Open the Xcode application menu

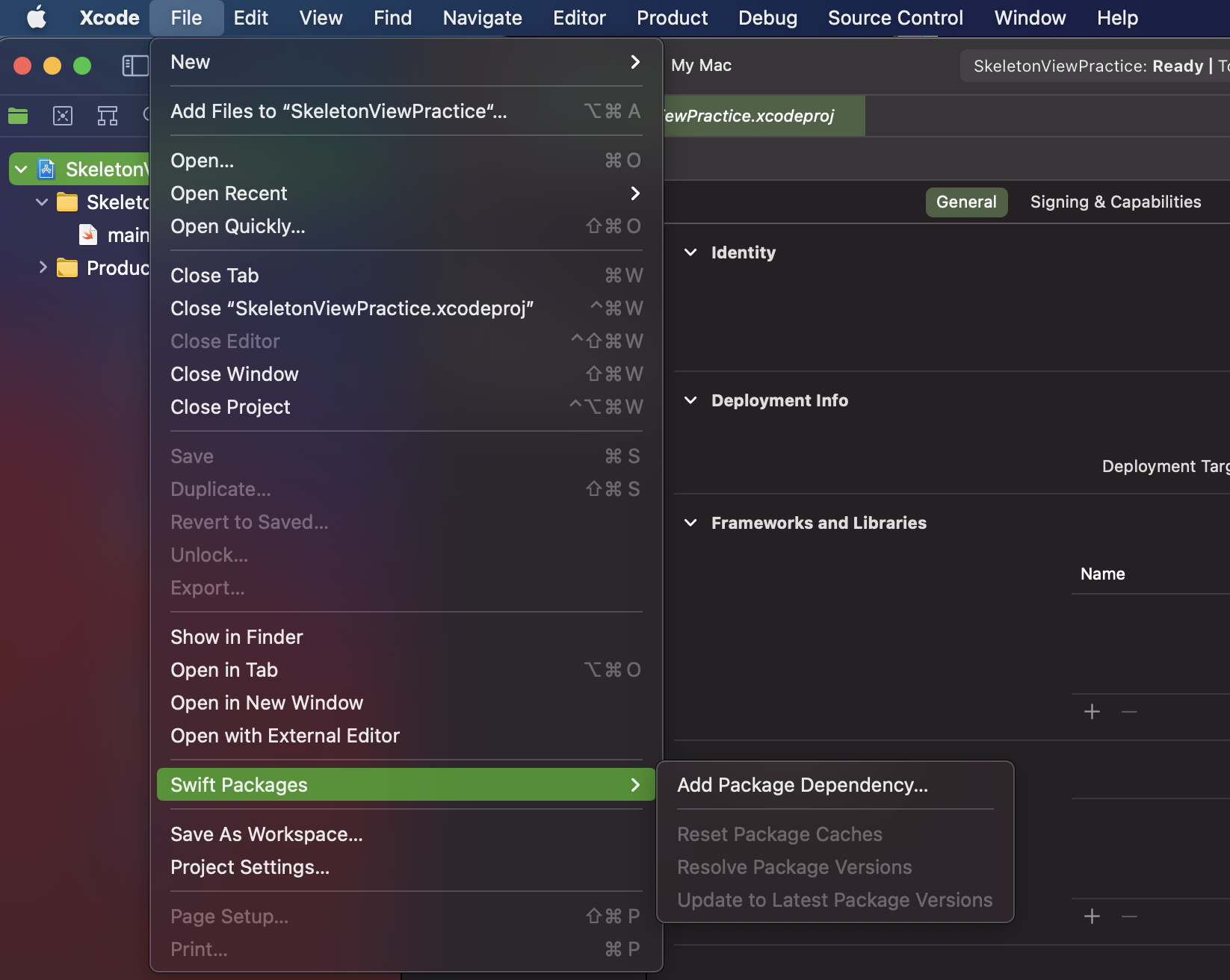[109, 17]
